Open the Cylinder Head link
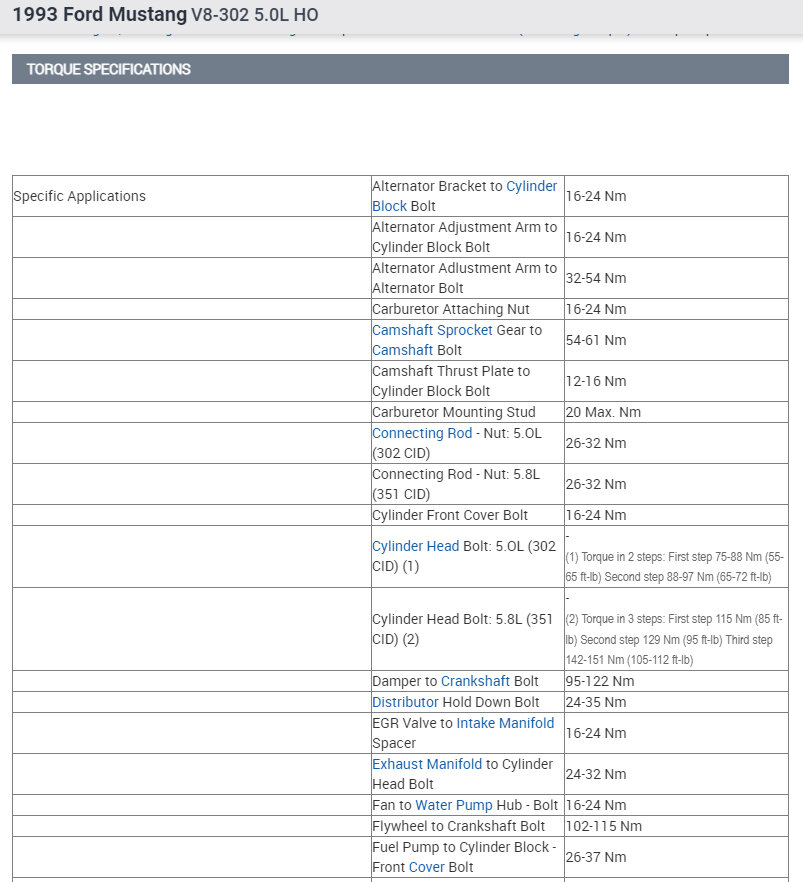This screenshot has height=882, width=803. point(415,546)
